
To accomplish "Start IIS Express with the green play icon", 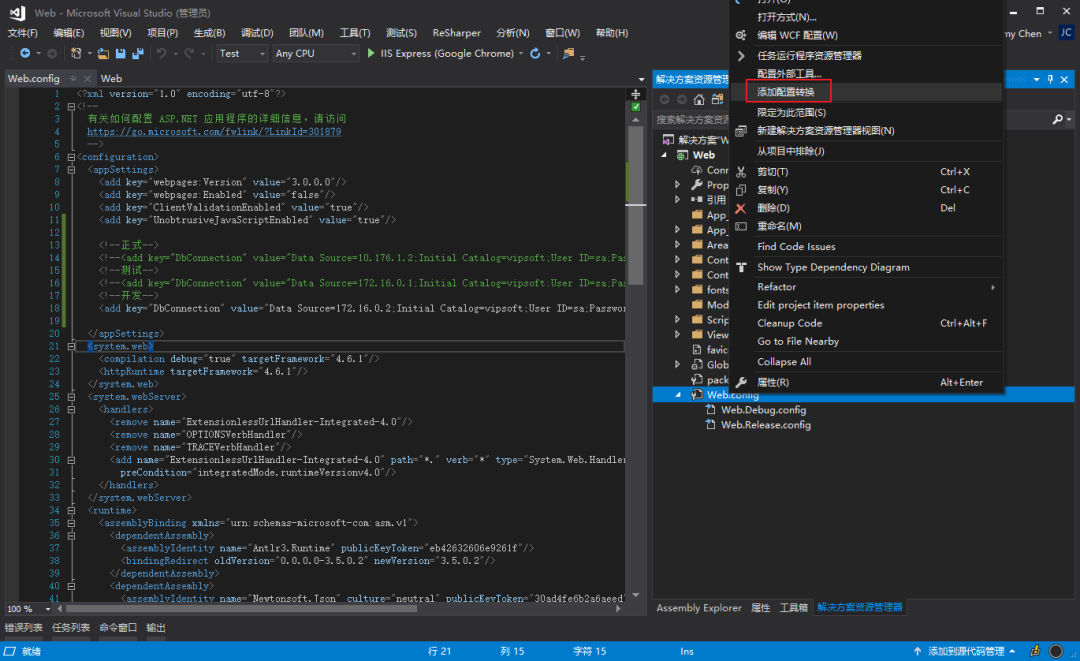I will pos(371,53).
